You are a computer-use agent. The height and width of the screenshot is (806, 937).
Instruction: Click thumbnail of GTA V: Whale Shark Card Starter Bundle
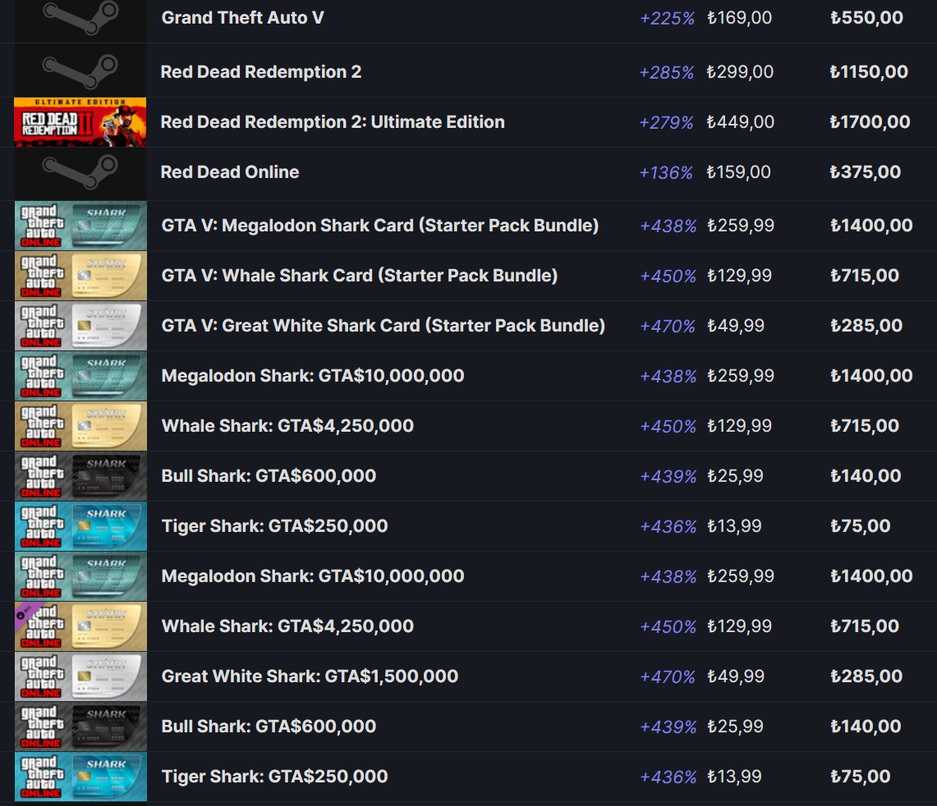click(x=81, y=275)
